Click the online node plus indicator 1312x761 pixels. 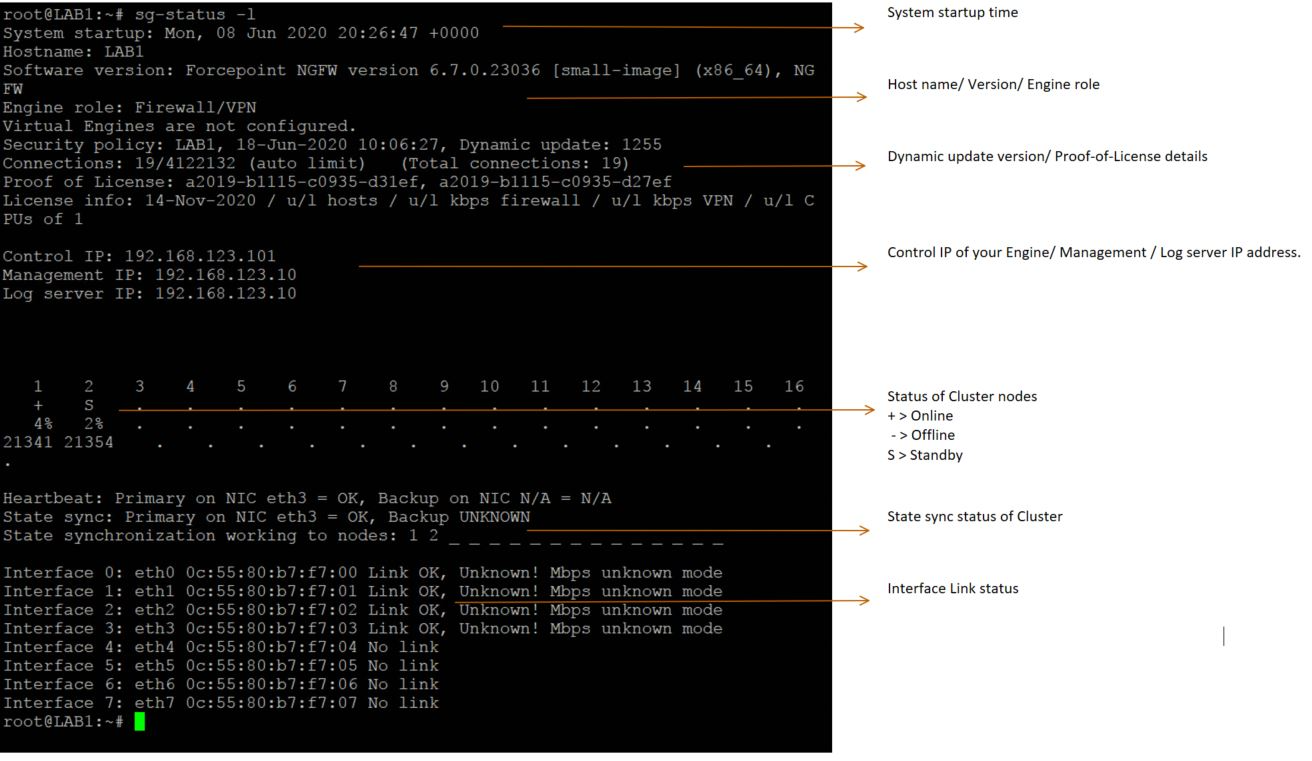tap(36, 405)
